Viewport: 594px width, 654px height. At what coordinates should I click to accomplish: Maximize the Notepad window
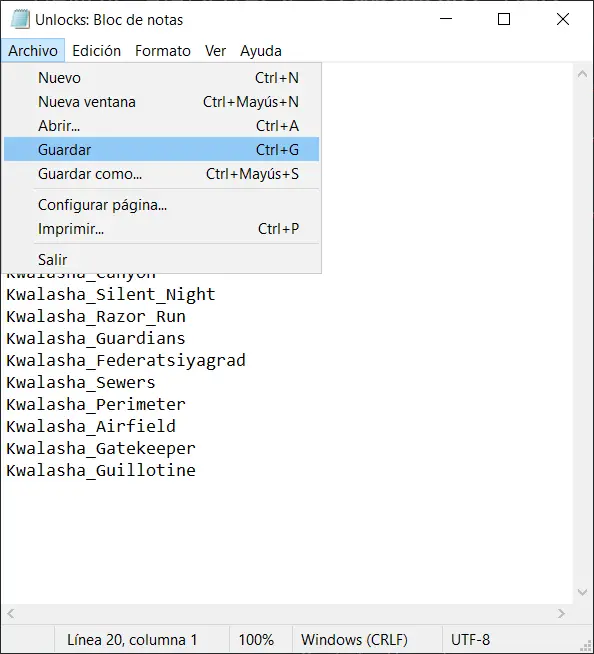click(x=504, y=19)
